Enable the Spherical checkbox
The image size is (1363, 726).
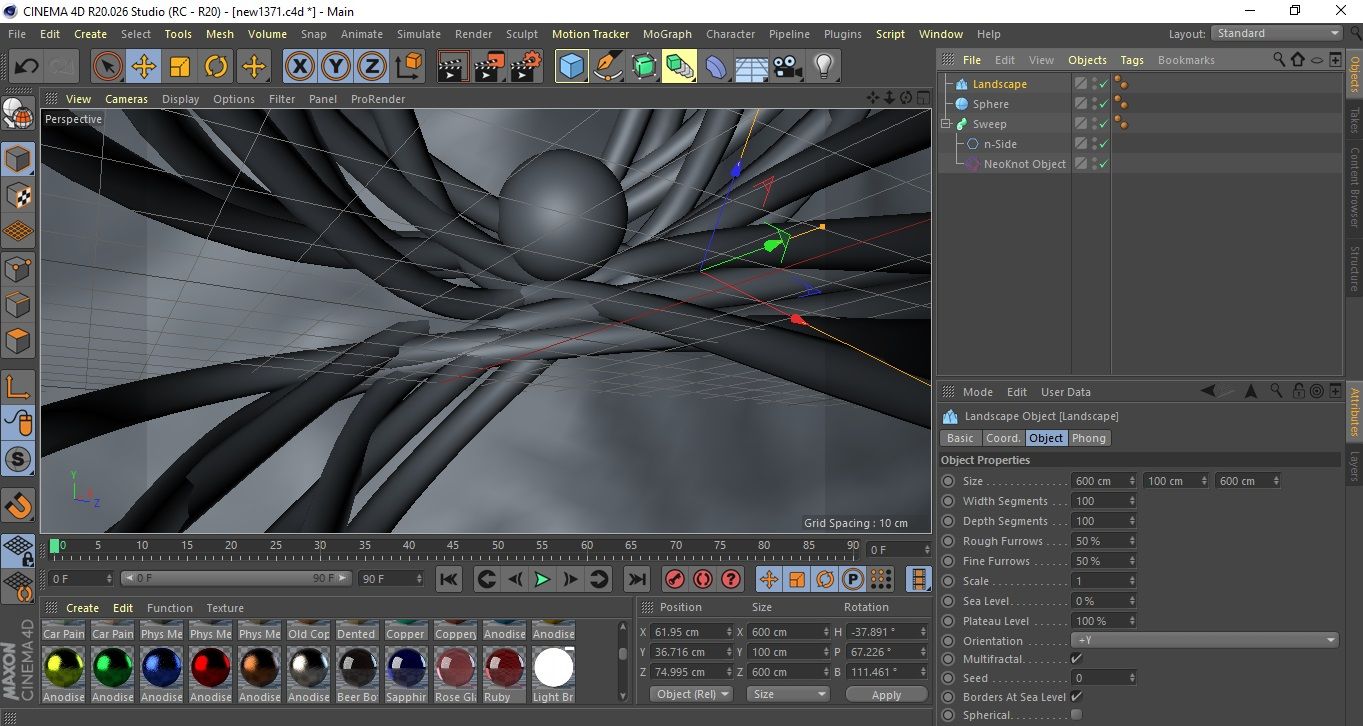tap(1076, 715)
